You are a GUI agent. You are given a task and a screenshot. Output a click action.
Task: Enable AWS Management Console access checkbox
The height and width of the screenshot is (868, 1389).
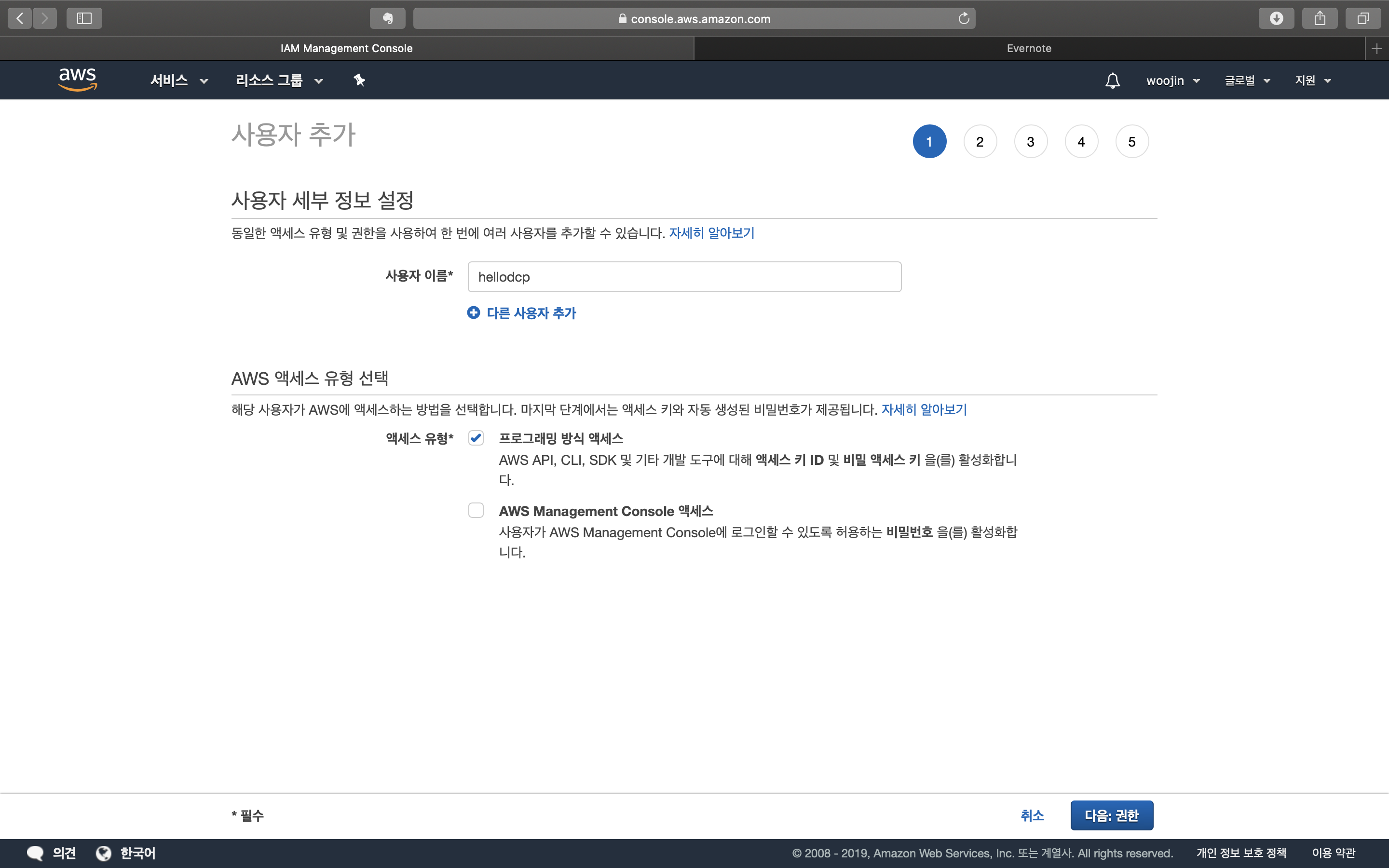[476, 510]
